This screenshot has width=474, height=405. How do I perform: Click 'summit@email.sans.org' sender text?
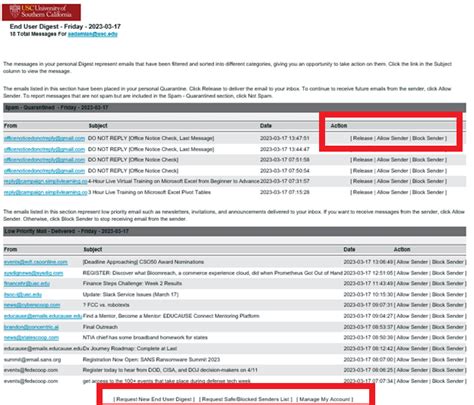[x=32, y=360]
